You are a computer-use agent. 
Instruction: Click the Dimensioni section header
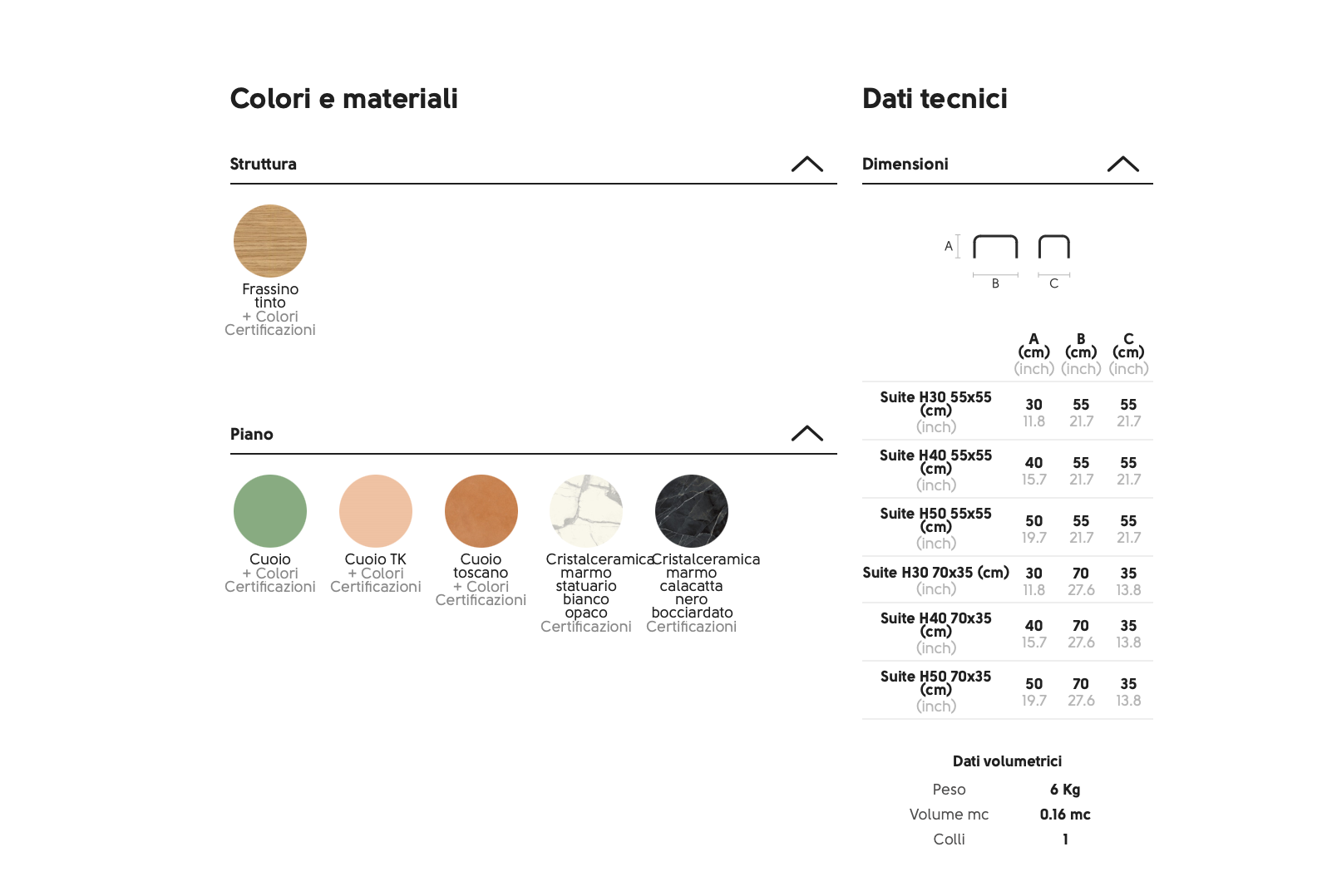(905, 164)
